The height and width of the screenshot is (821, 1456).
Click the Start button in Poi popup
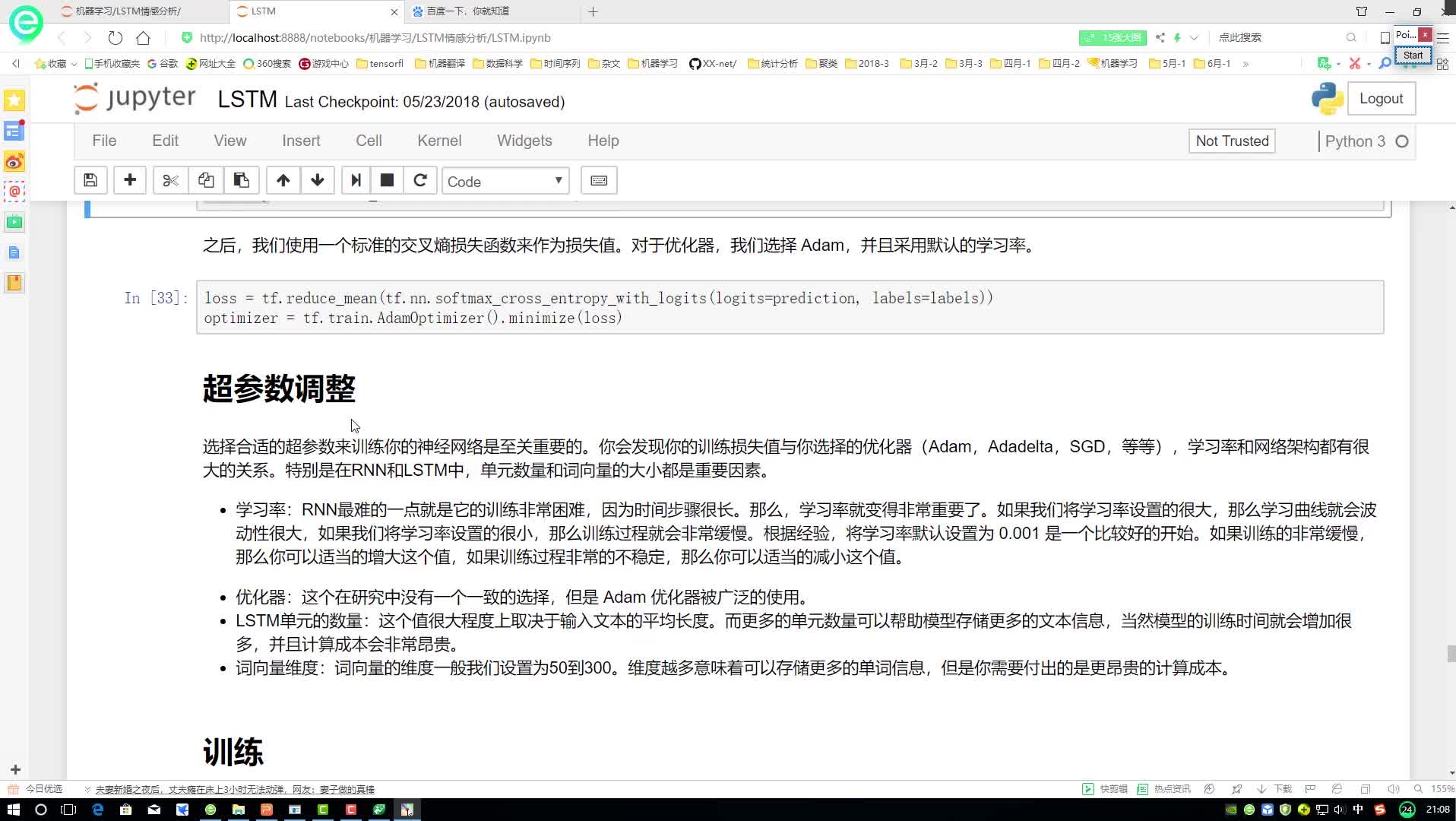(x=1413, y=55)
